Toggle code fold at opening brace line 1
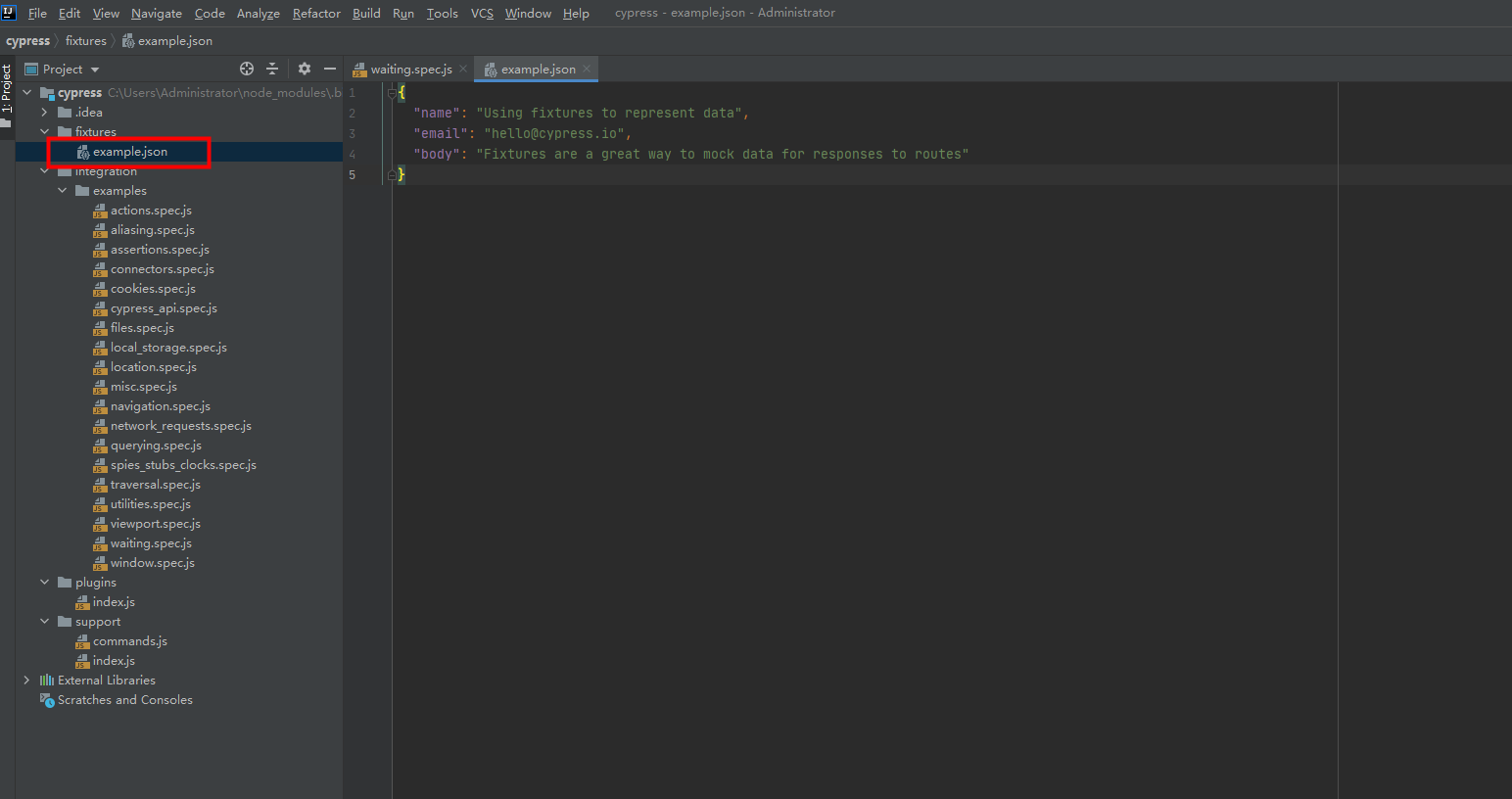 [392, 93]
